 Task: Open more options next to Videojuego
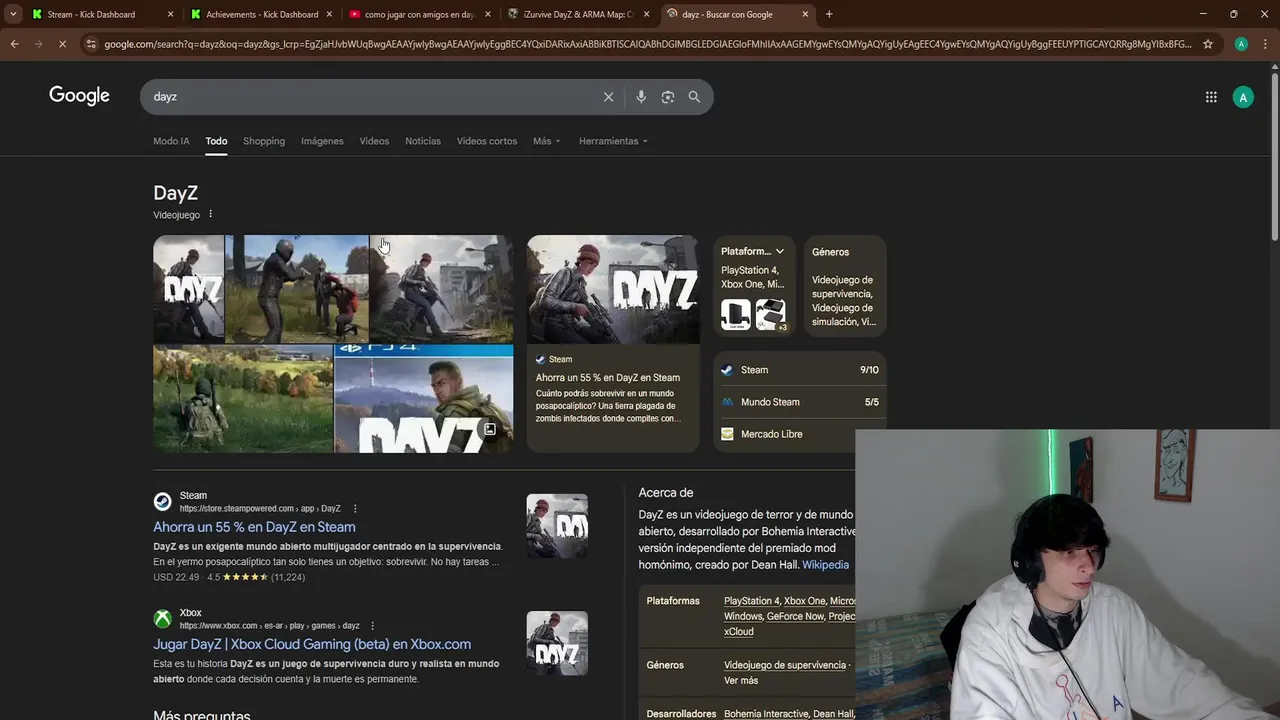coord(210,214)
